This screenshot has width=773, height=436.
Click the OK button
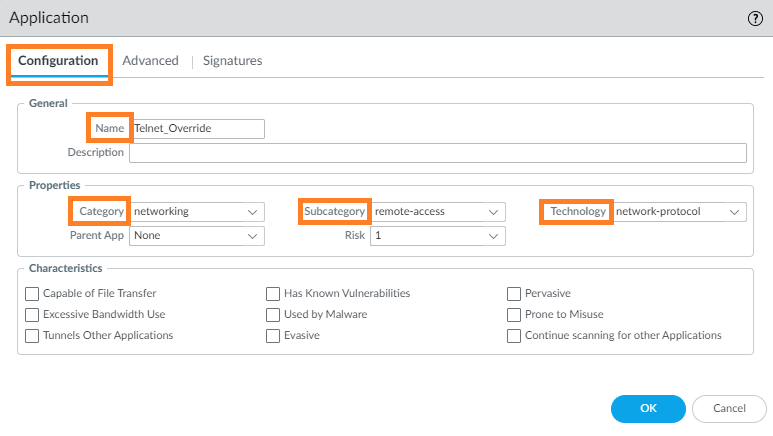pos(648,408)
